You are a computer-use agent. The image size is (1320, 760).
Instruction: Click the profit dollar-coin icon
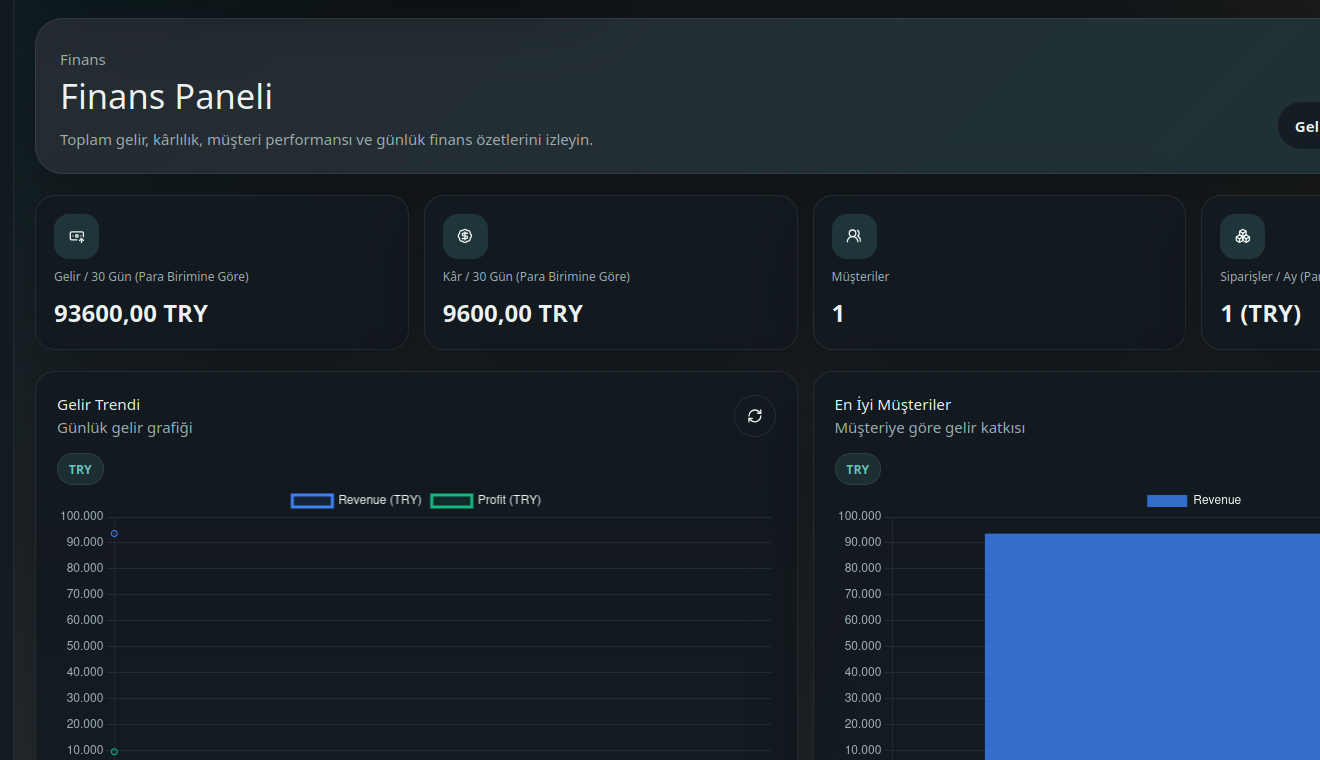click(x=465, y=236)
